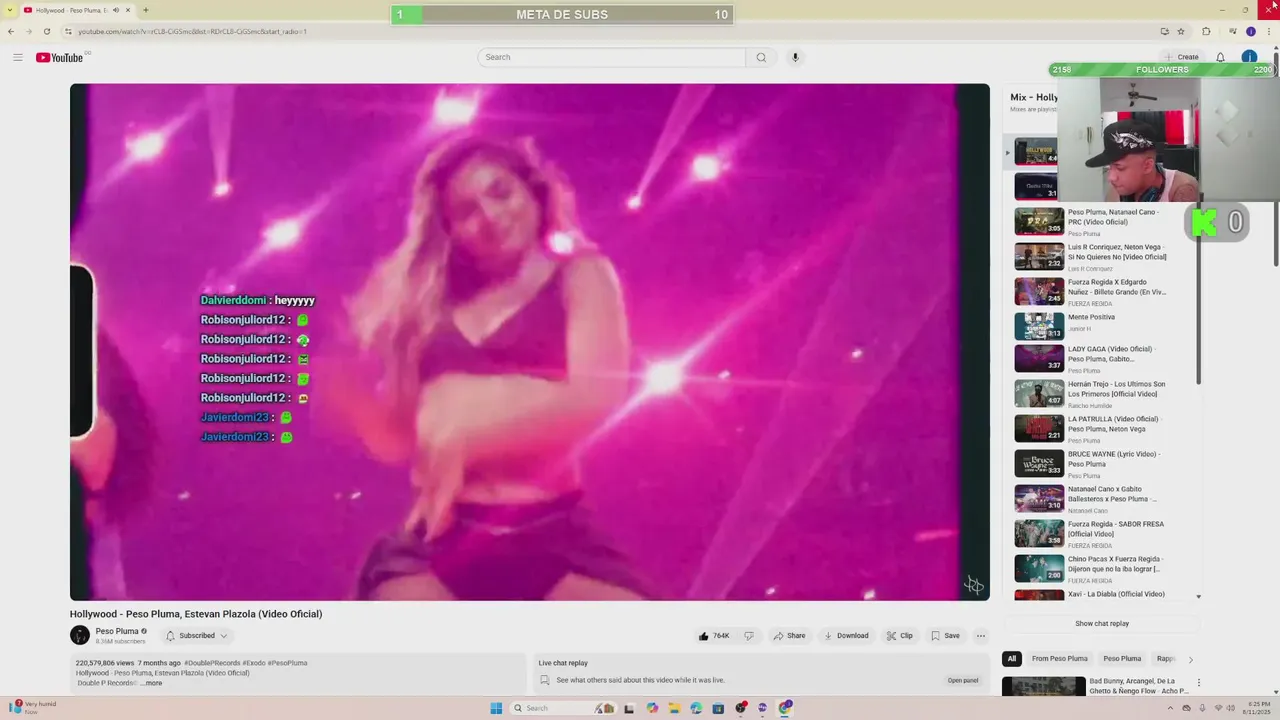Viewport: 1280px width, 720px height.
Task: Open File Explorer from taskbar
Action: [x=674, y=708]
